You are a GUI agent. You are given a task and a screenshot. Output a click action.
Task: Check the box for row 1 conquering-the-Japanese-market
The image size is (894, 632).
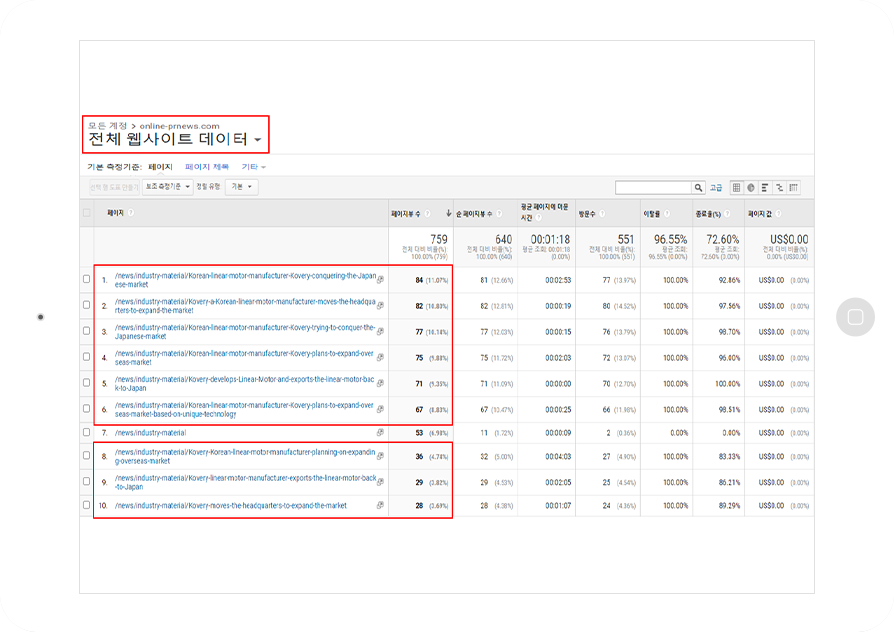click(87, 279)
